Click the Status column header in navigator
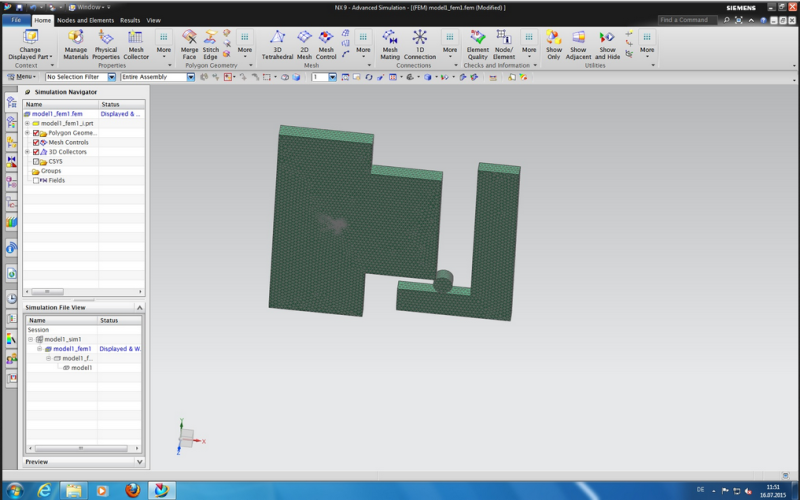 tap(121, 104)
